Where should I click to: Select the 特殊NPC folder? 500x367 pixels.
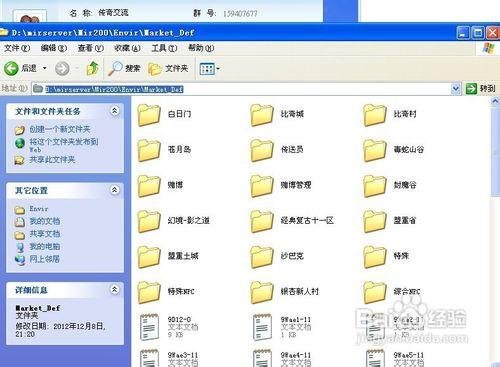[x=166, y=292]
